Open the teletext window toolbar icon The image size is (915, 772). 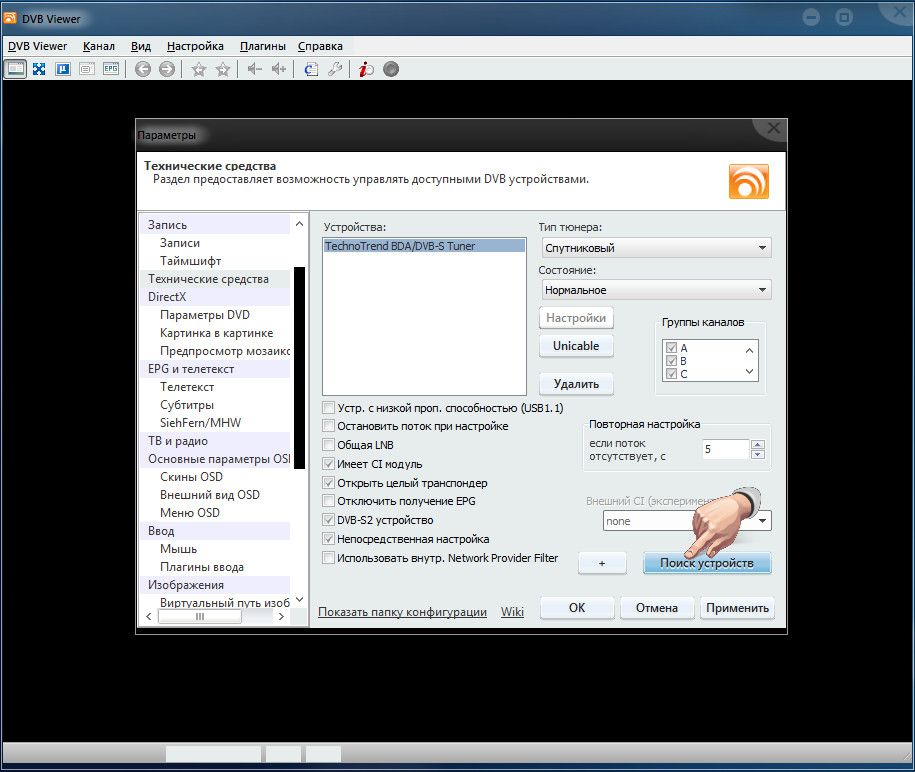click(x=87, y=69)
